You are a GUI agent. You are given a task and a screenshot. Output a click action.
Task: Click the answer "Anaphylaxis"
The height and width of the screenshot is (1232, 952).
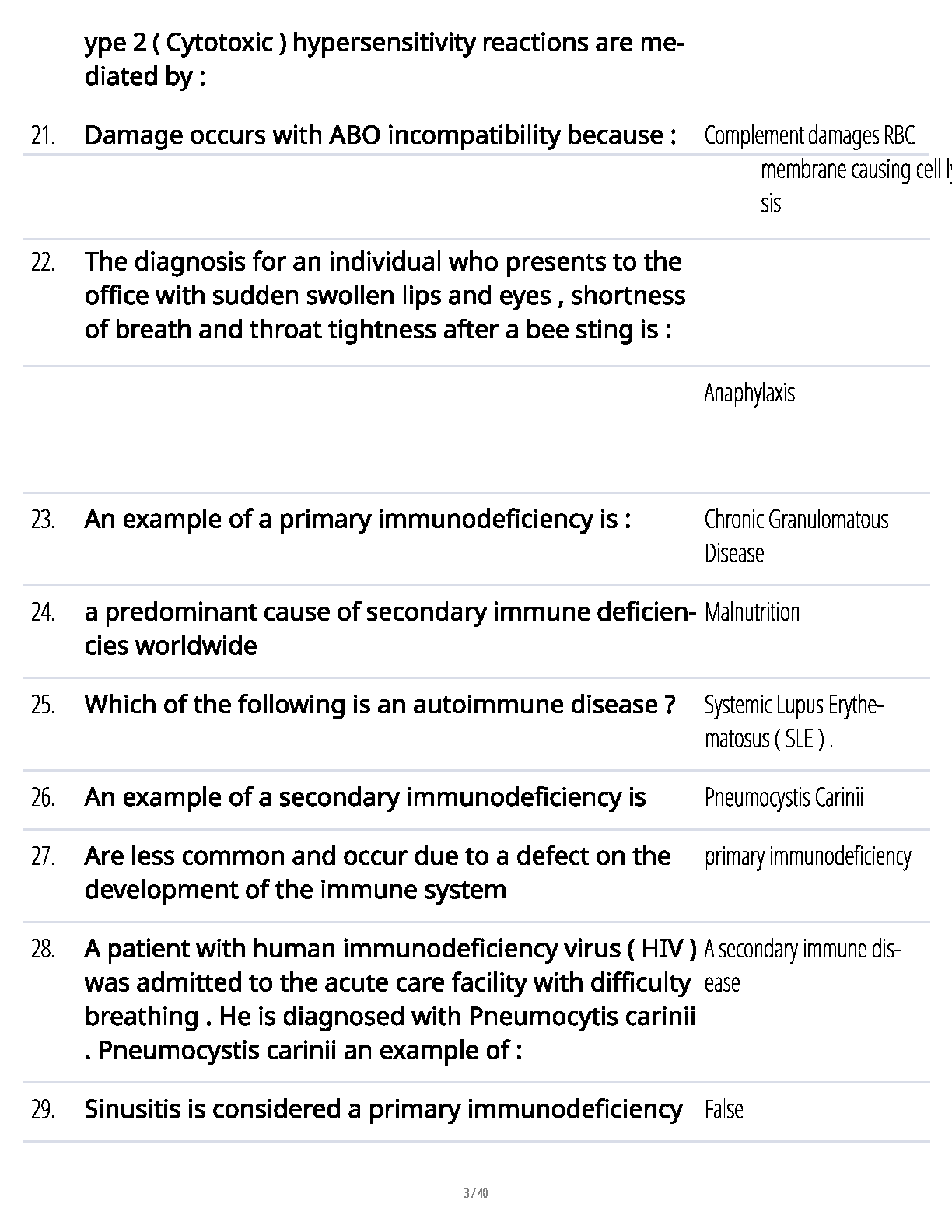[749, 393]
